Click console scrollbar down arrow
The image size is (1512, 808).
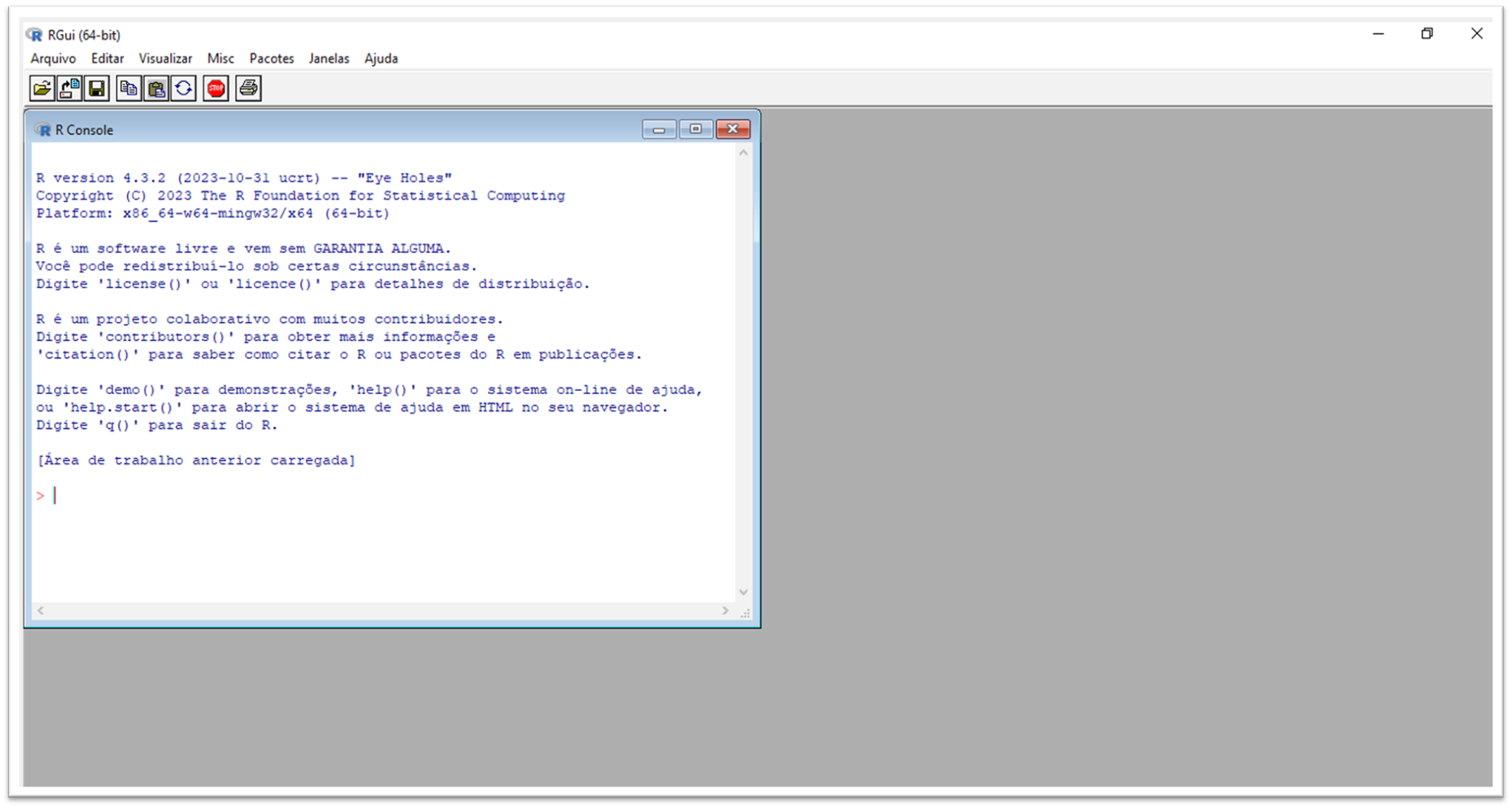744,592
